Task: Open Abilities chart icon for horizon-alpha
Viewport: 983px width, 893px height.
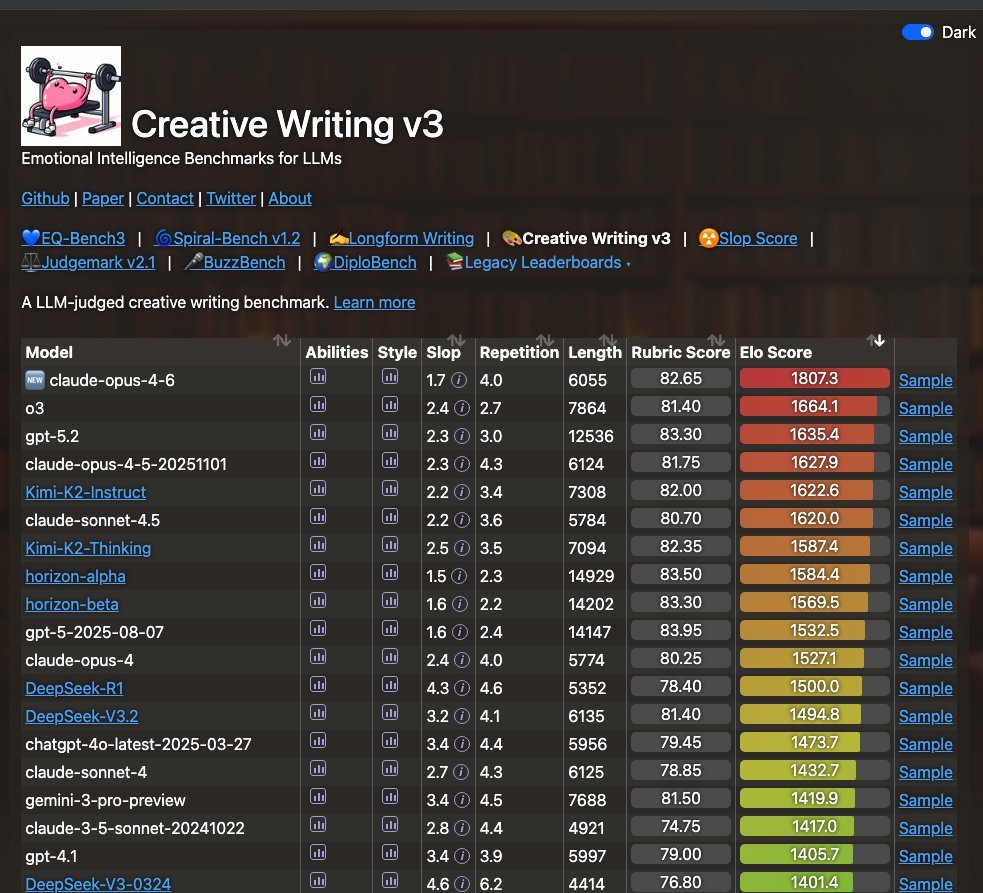Action: click(x=318, y=573)
